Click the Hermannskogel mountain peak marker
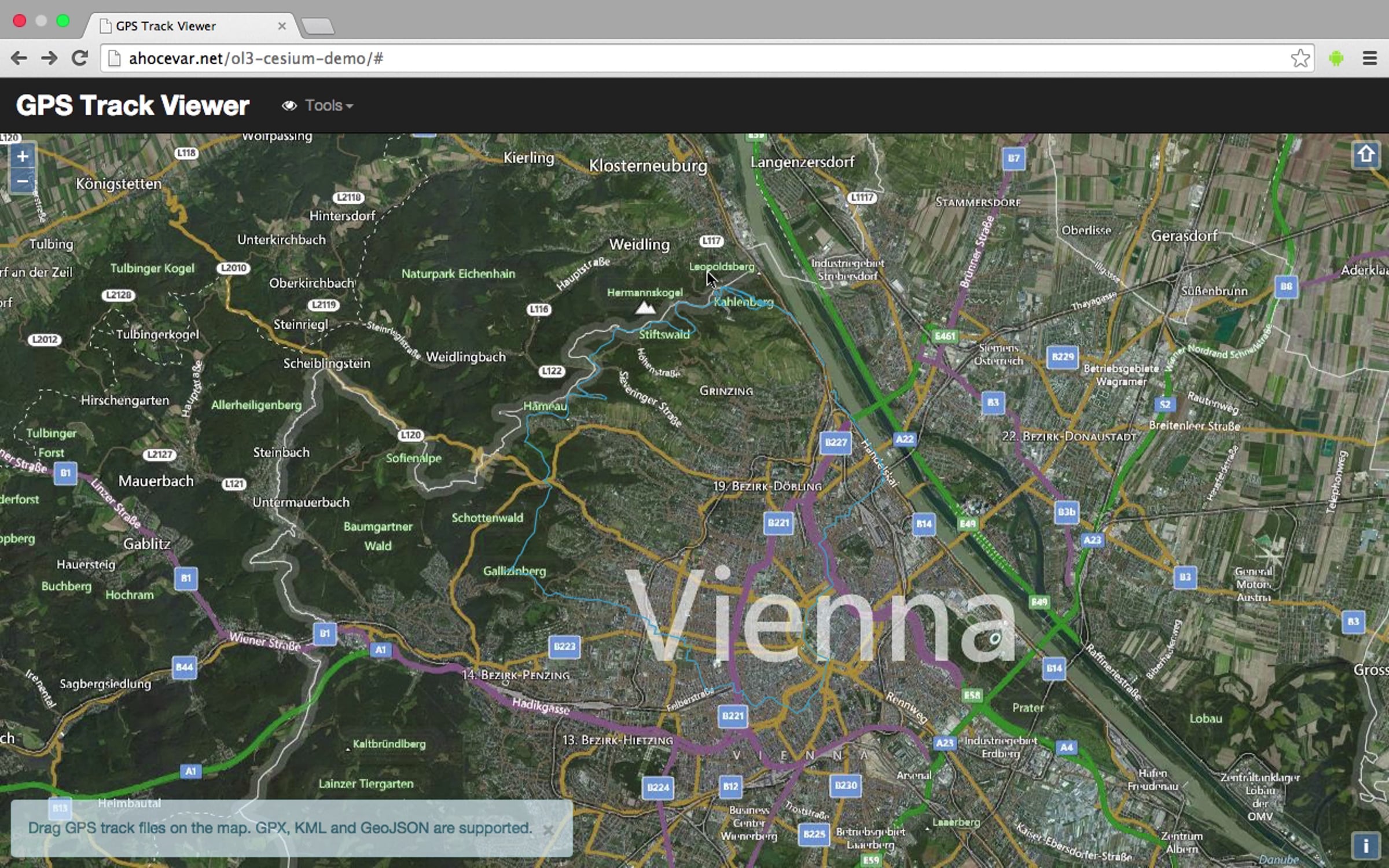Screen dimensions: 1389x868 645,308
